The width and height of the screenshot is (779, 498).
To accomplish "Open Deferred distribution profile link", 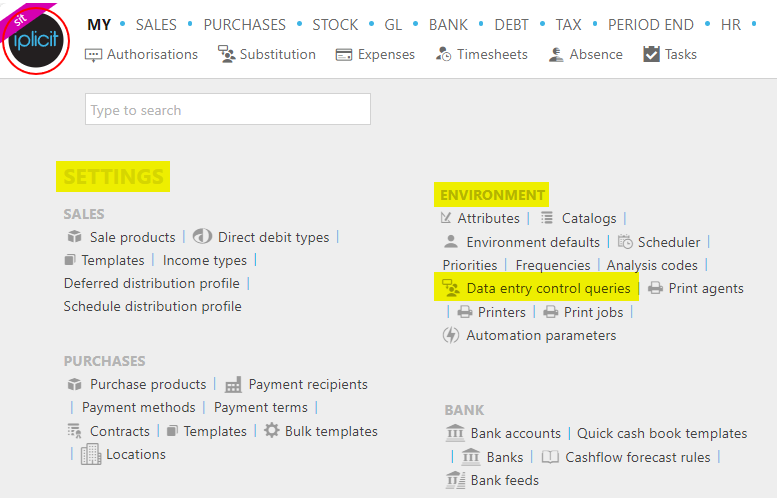I will [x=152, y=283].
